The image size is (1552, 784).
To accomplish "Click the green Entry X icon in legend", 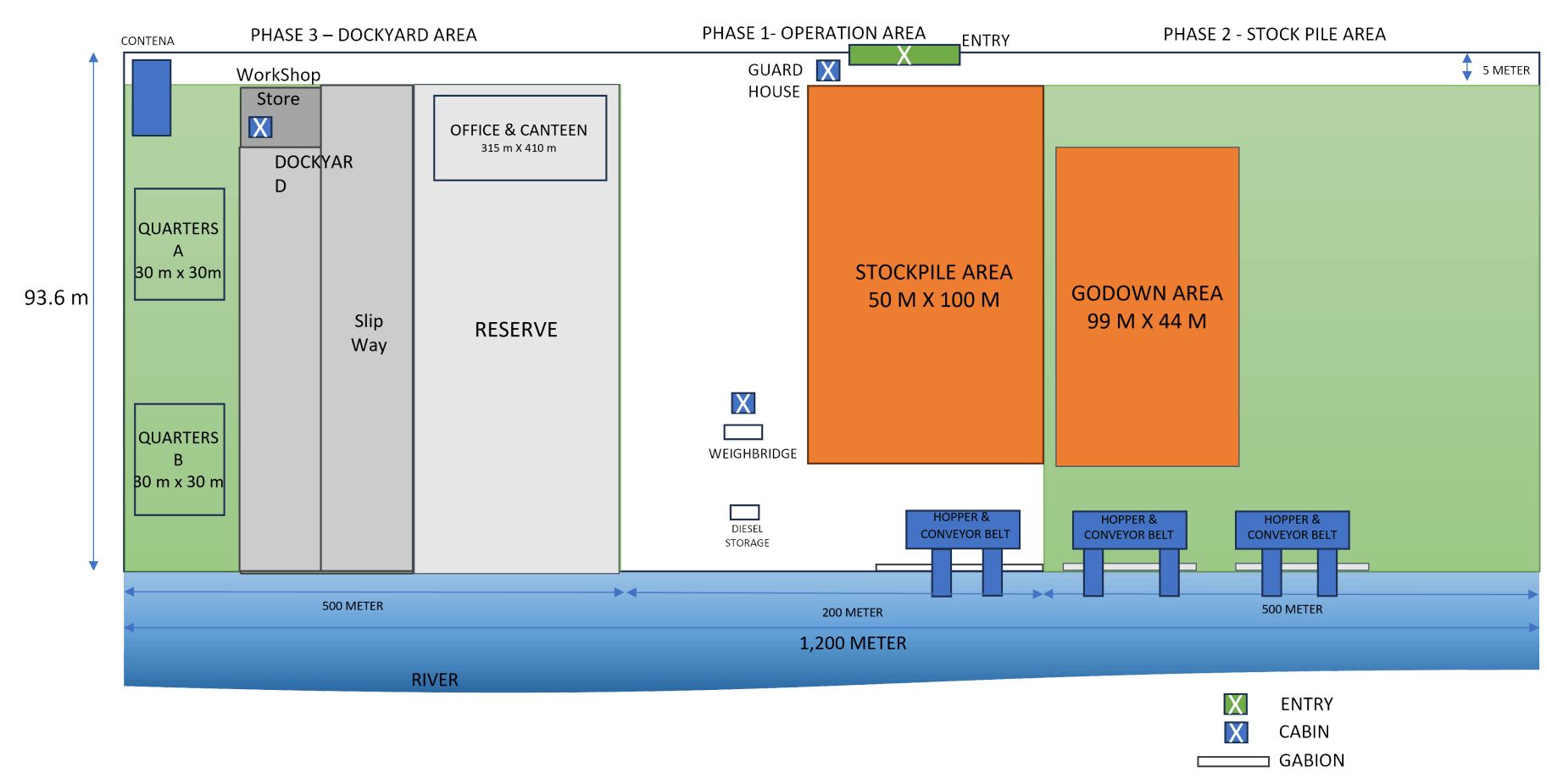I will [x=1235, y=704].
